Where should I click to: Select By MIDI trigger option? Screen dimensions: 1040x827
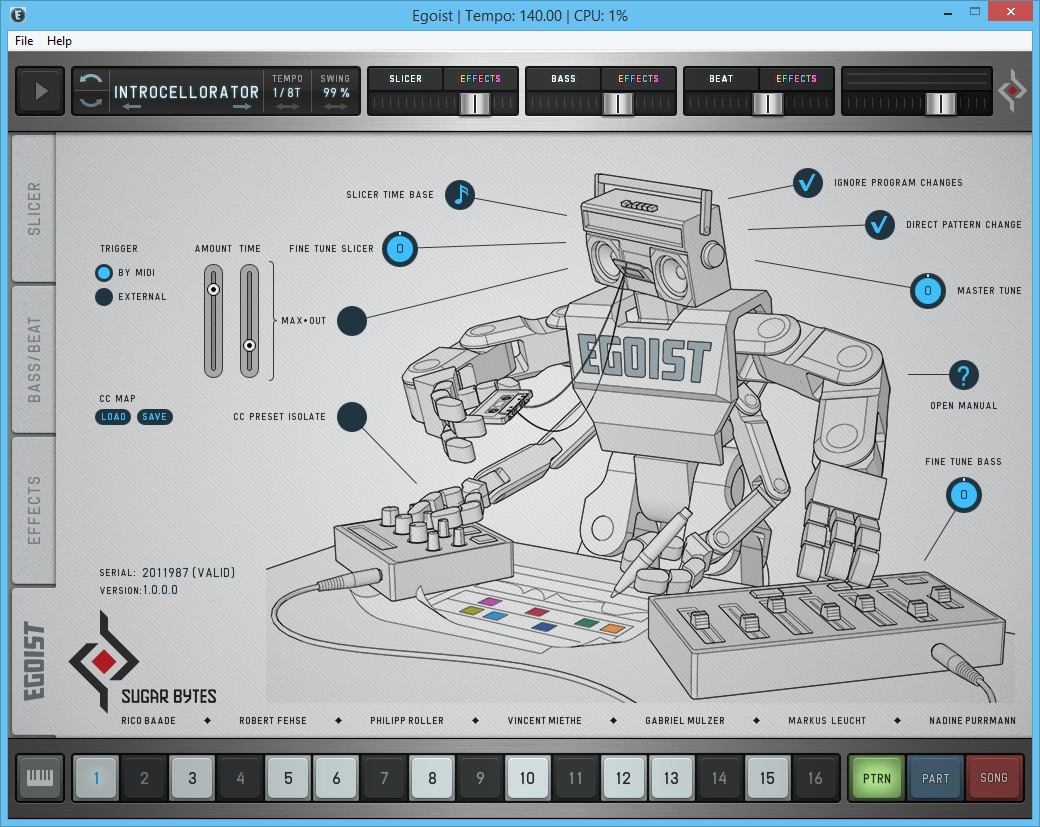tap(103, 273)
